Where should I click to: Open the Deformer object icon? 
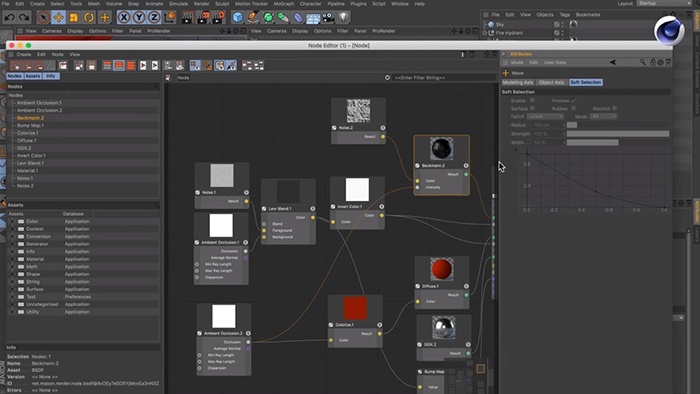(298, 17)
